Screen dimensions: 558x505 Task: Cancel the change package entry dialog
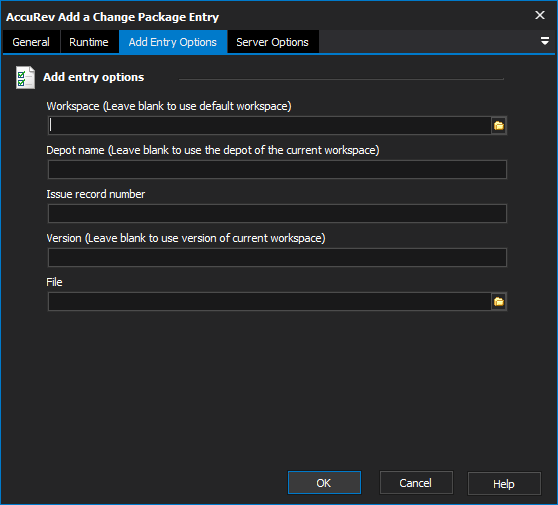click(x=416, y=483)
